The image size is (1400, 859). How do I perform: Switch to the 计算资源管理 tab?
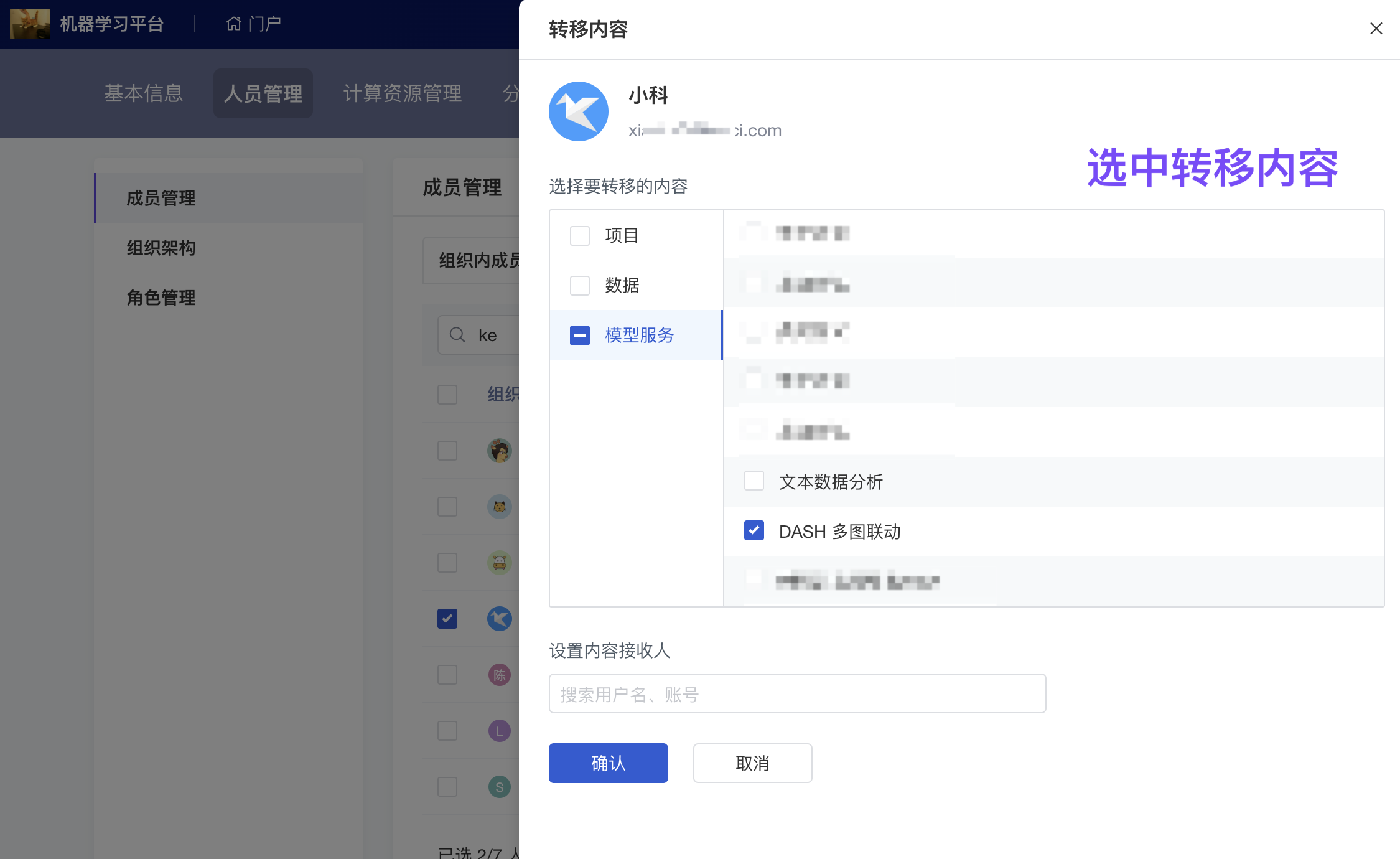point(403,93)
